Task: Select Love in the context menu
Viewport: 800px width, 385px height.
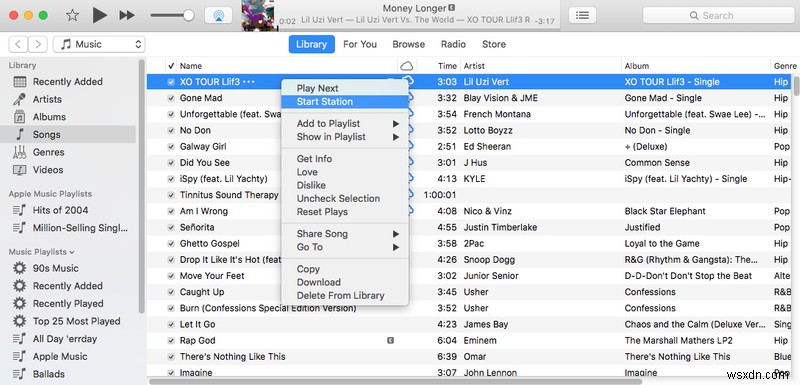Action: click(x=345, y=172)
